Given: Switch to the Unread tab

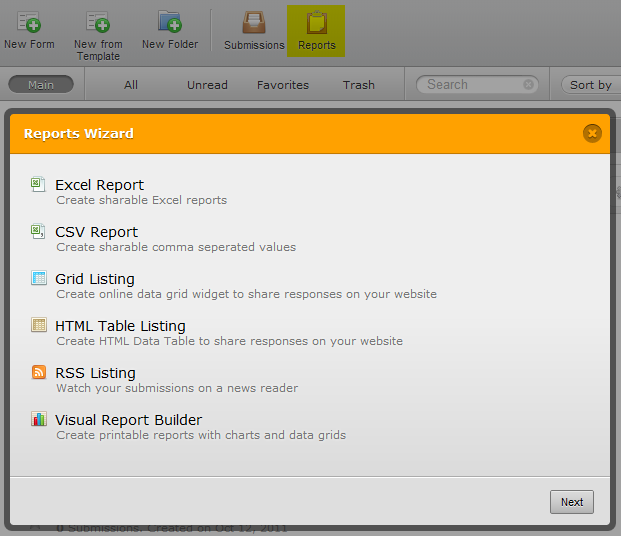Looking at the screenshot, I should (207, 85).
